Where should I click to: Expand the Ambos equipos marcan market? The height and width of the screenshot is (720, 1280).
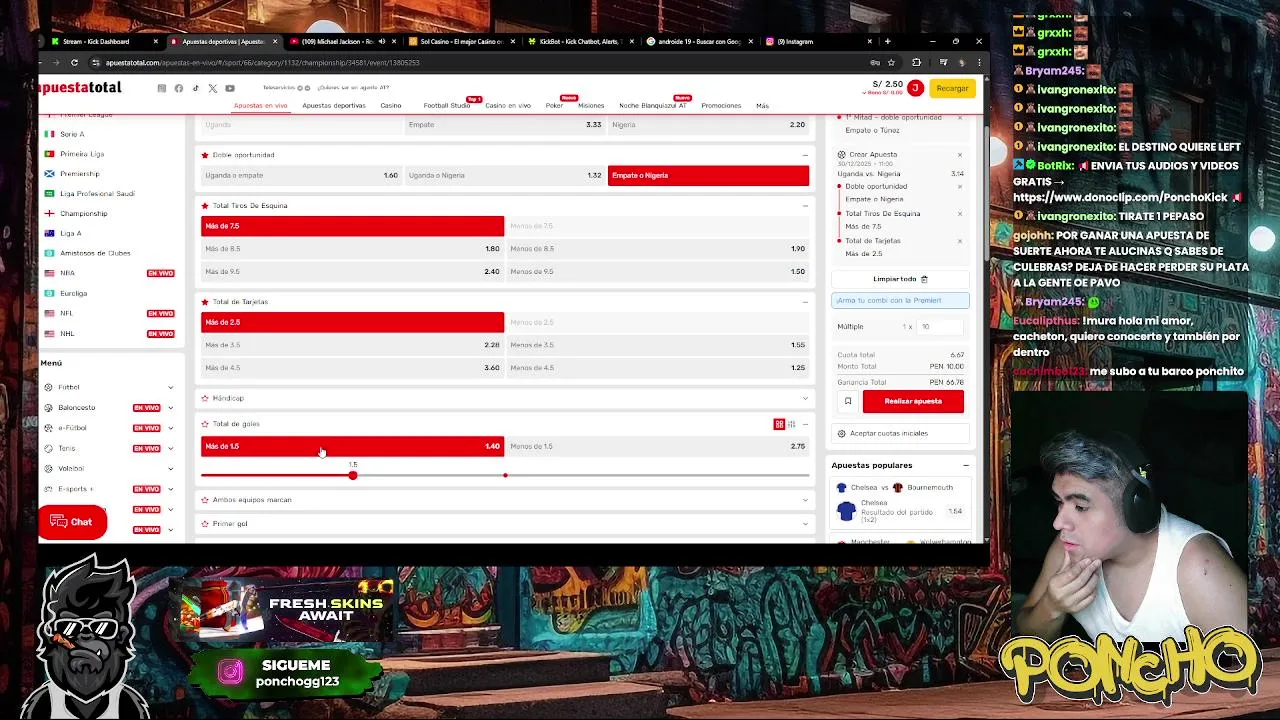(x=805, y=500)
